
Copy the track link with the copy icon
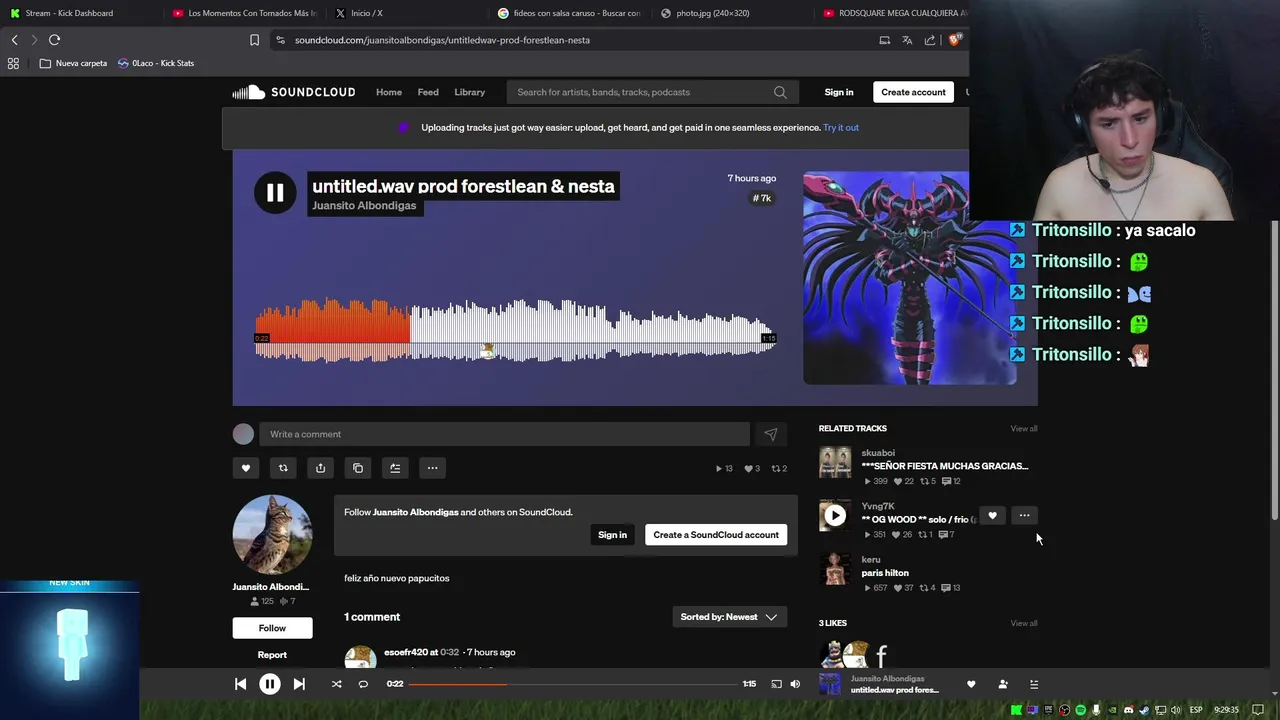pyautogui.click(x=358, y=468)
